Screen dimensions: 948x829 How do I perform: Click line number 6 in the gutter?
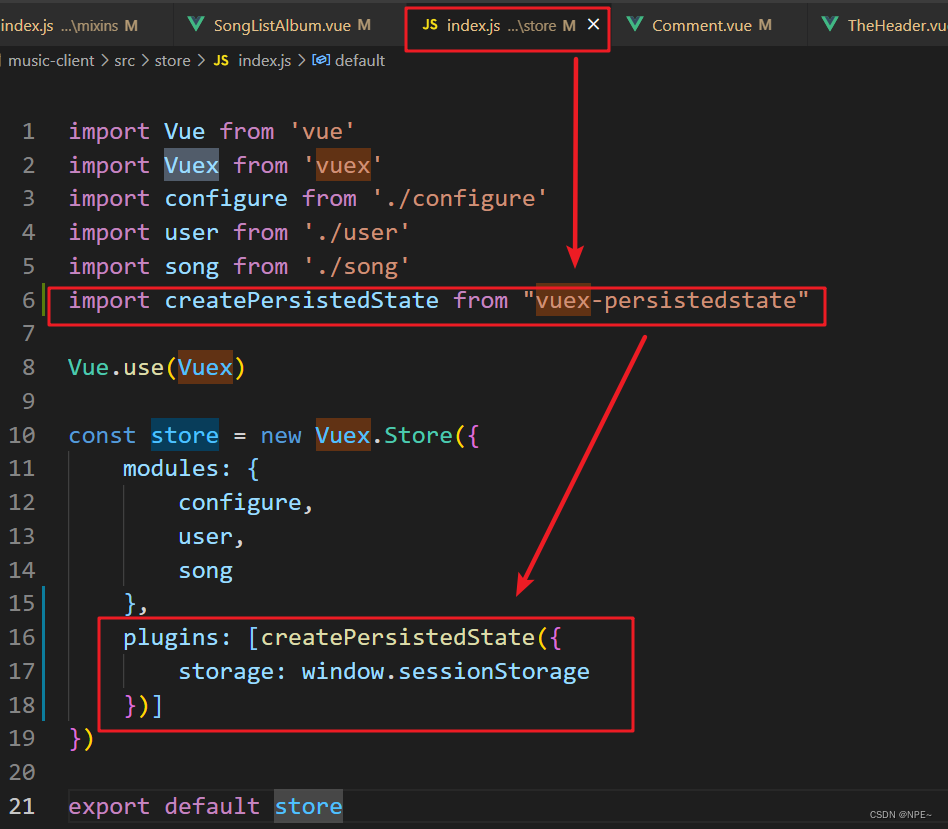pyautogui.click(x=28, y=300)
